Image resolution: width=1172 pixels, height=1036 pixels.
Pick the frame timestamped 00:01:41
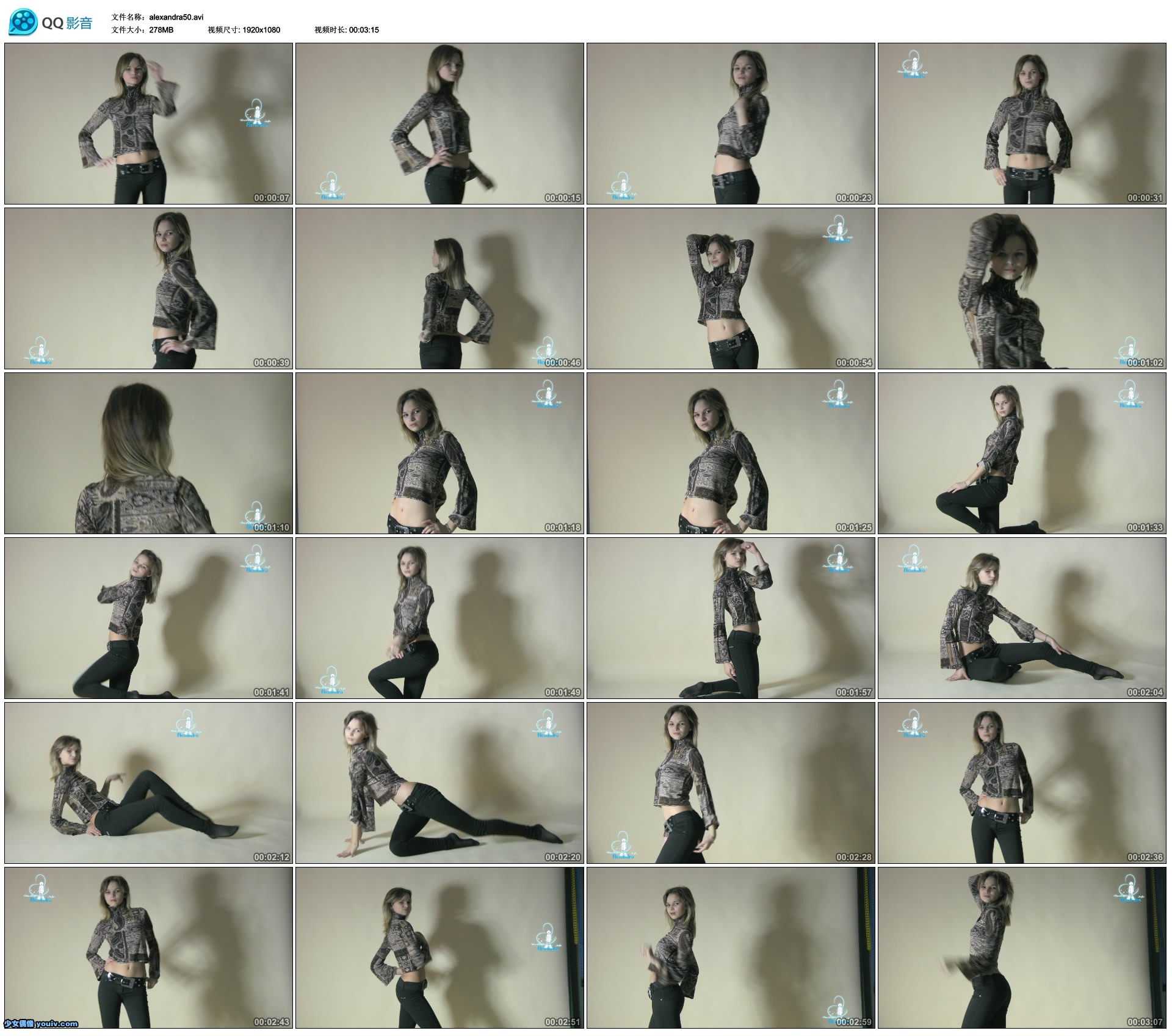click(148, 618)
